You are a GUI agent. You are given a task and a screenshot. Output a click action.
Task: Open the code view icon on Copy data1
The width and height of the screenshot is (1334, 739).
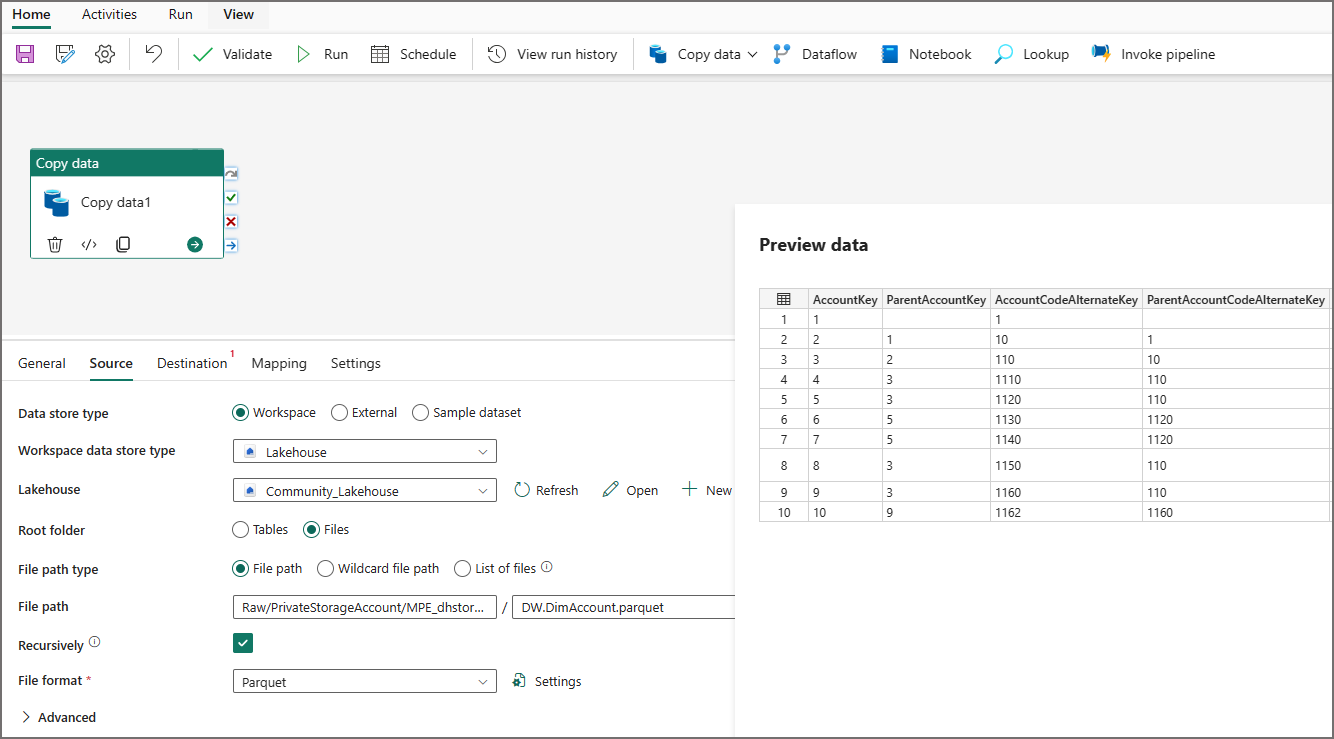tap(89, 243)
